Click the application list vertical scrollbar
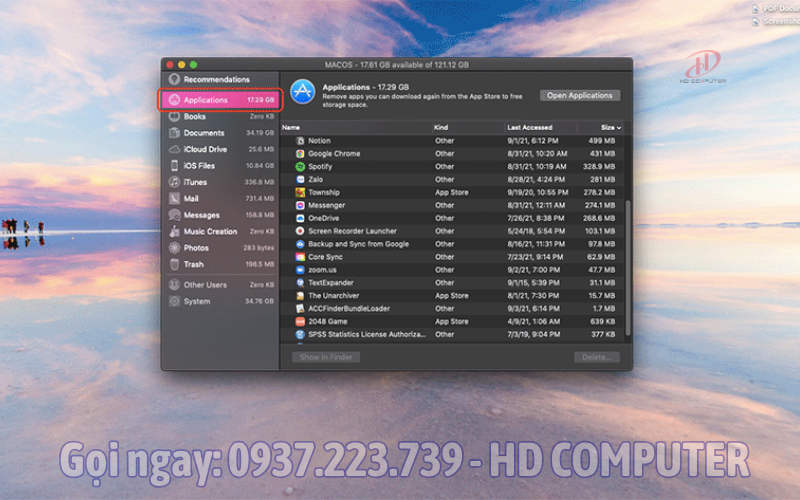800x500 pixels. [628, 260]
